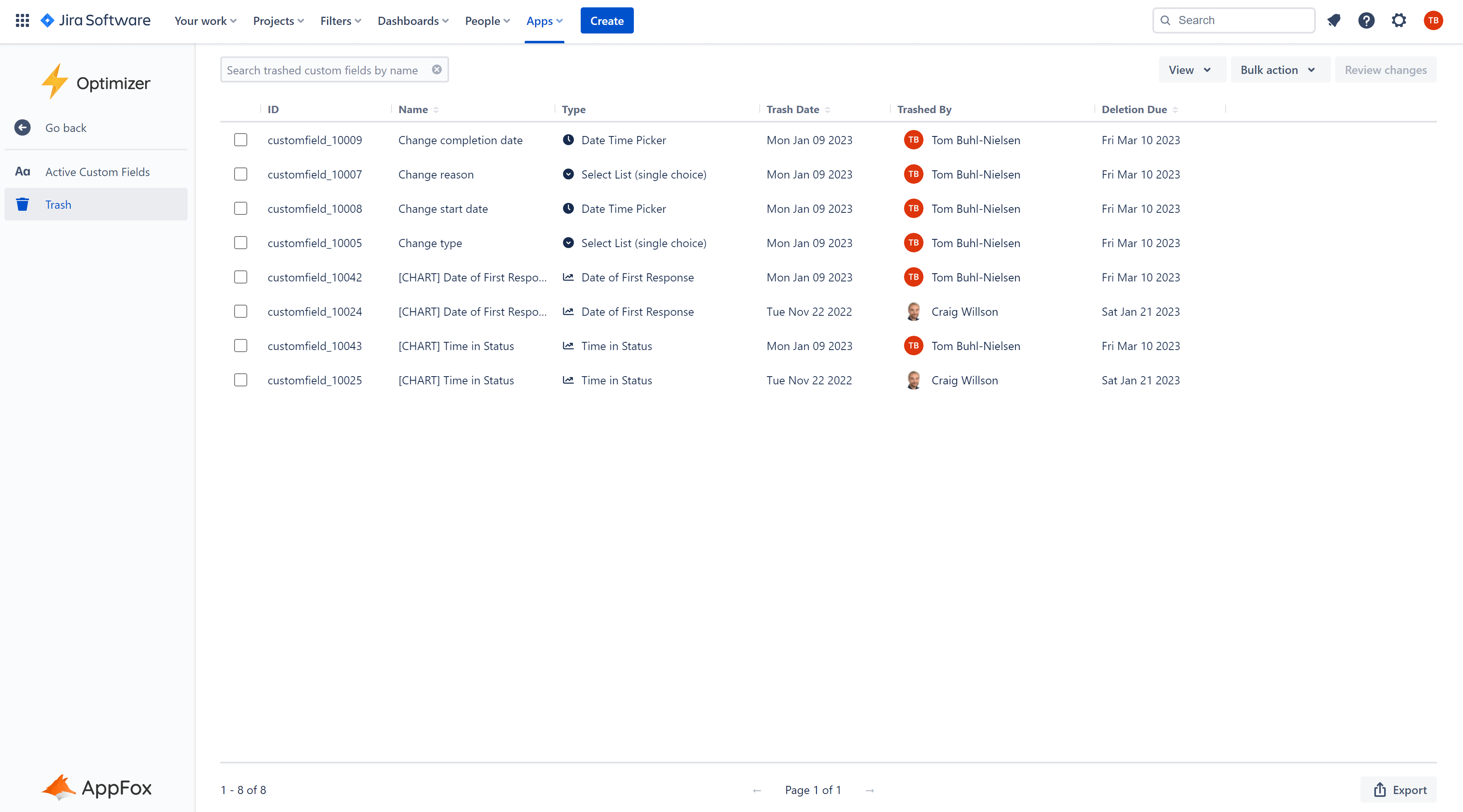Viewport: 1463px width, 812px height.
Task: Open the help question mark icon
Action: [1366, 20]
